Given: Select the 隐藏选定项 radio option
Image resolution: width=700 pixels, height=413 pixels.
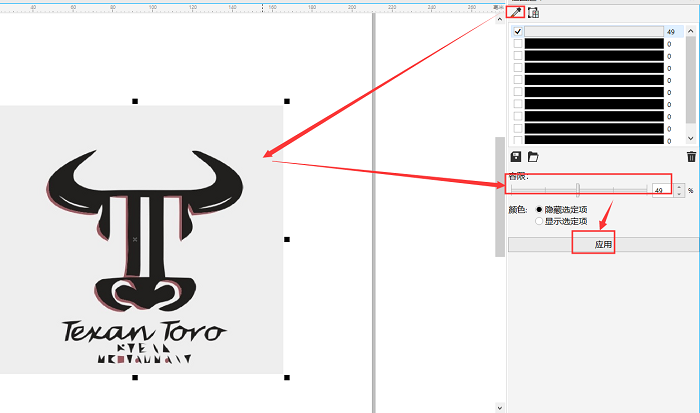Looking at the screenshot, I should click(x=540, y=209).
